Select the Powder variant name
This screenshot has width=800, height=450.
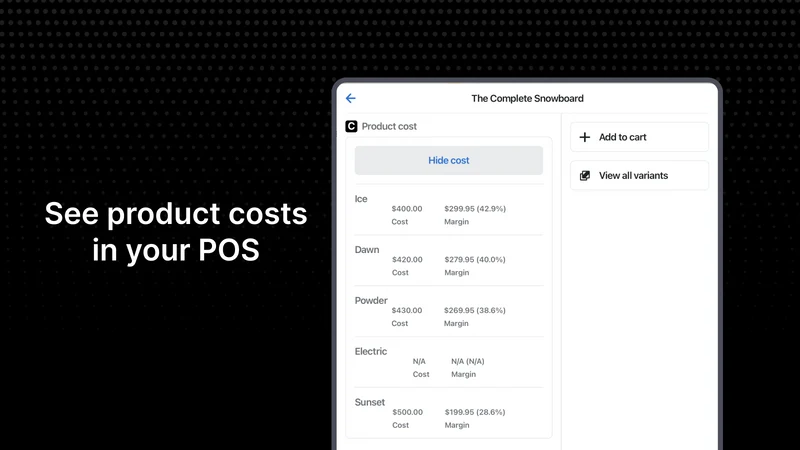click(371, 301)
